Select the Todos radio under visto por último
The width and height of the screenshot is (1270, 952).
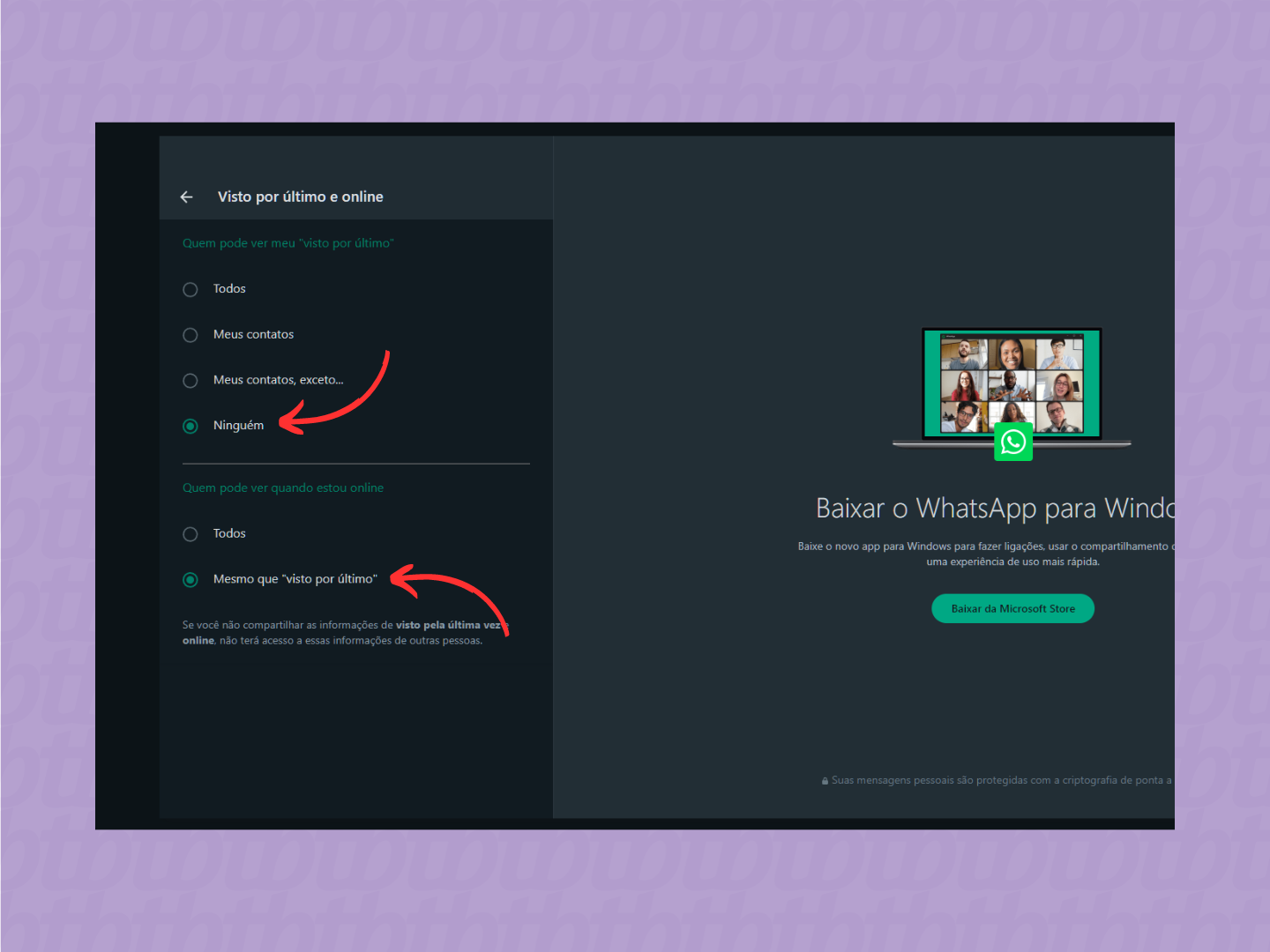[190, 289]
